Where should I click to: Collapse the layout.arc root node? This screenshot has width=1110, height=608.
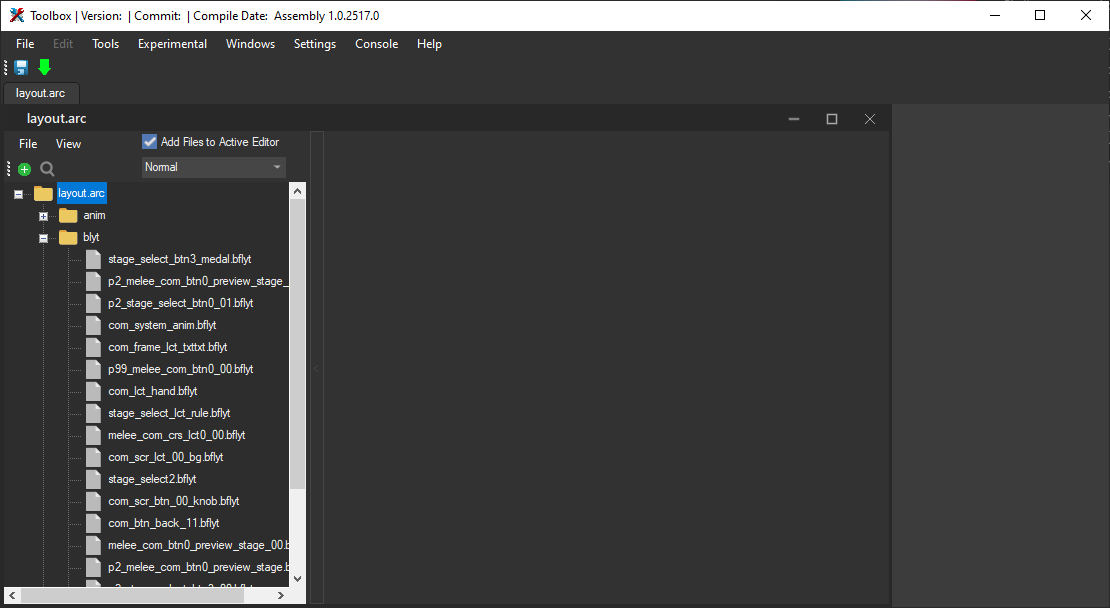tap(18, 194)
